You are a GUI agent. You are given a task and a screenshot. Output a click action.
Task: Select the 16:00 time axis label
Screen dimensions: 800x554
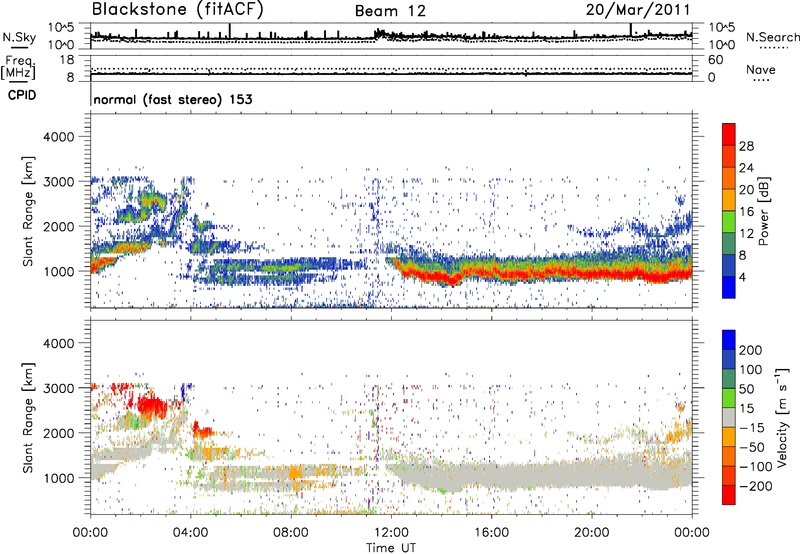[x=491, y=532]
